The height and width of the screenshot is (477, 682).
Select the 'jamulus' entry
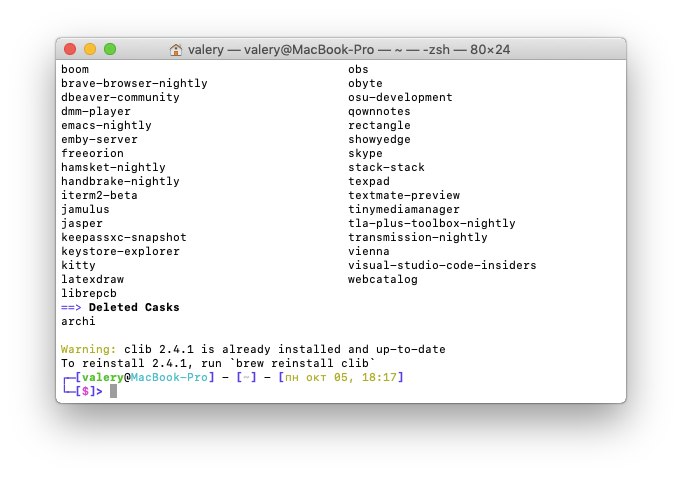click(85, 209)
